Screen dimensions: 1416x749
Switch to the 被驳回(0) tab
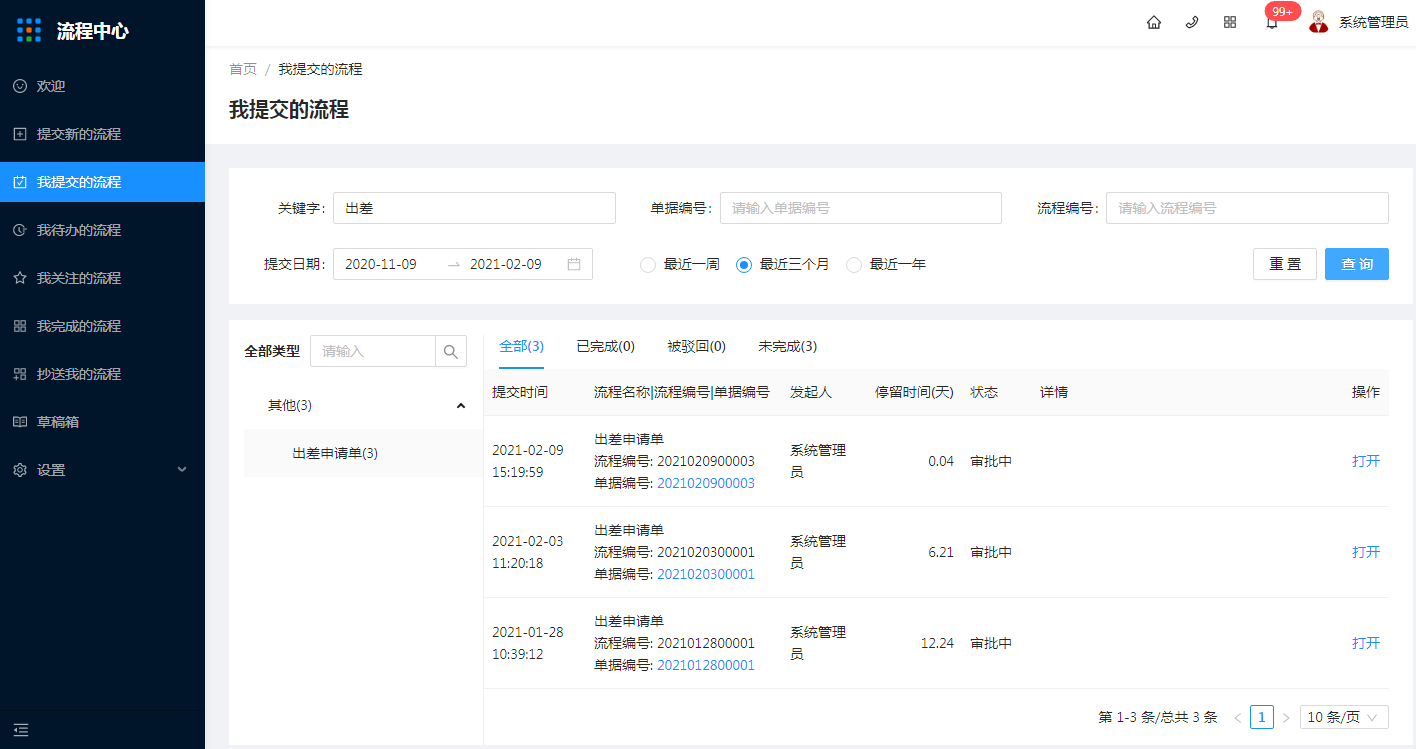[x=697, y=346]
